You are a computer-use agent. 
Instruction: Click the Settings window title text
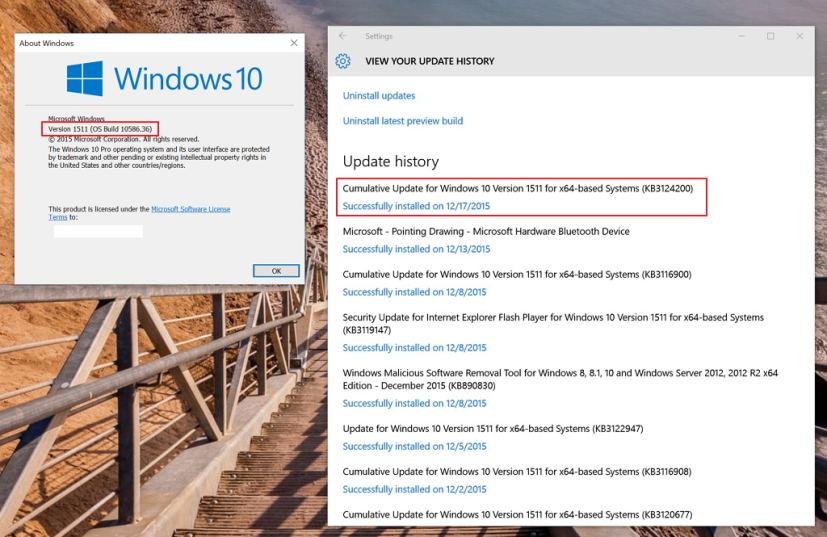379,36
